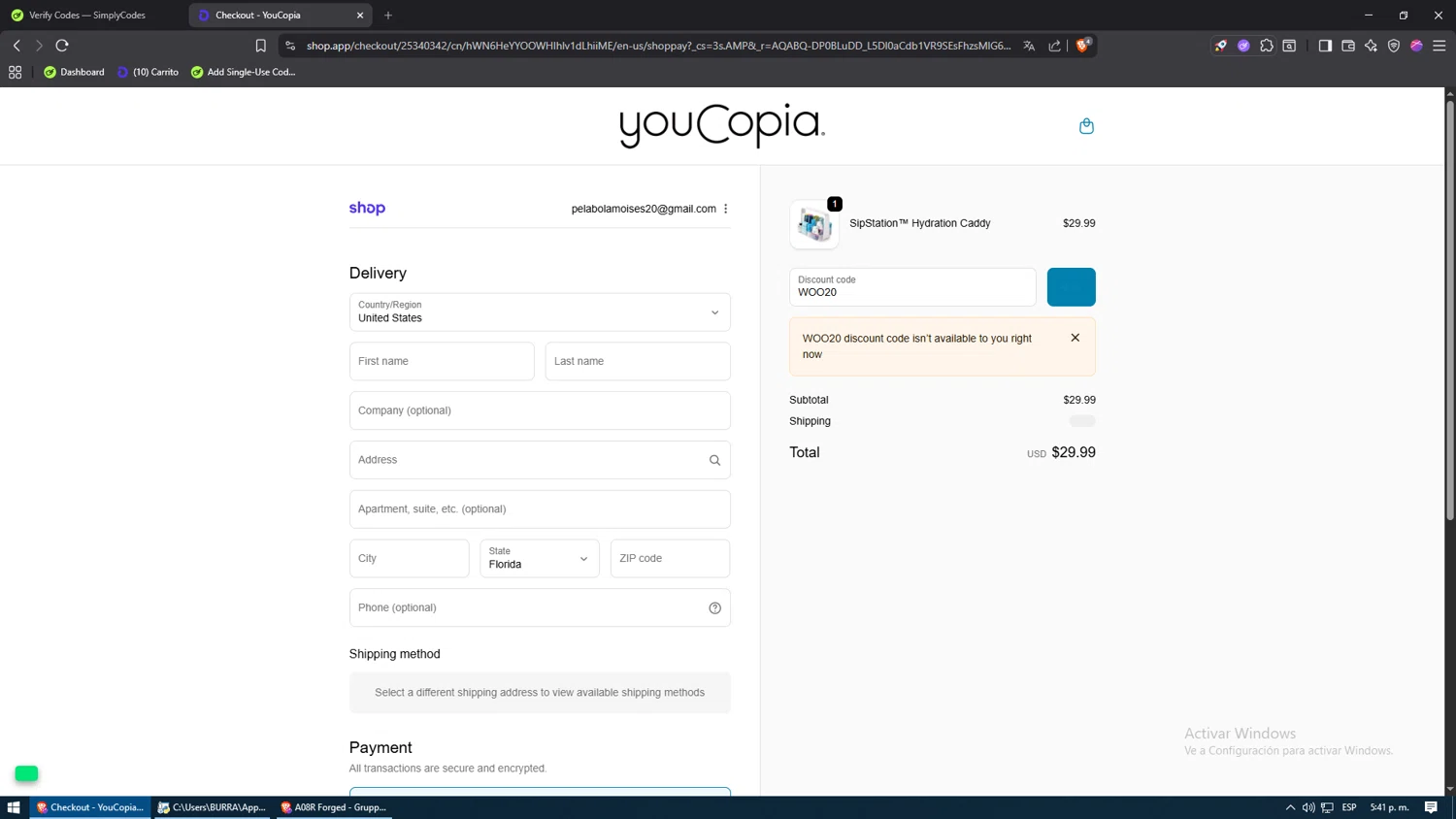Click the rocket extension icon

tap(1221, 46)
